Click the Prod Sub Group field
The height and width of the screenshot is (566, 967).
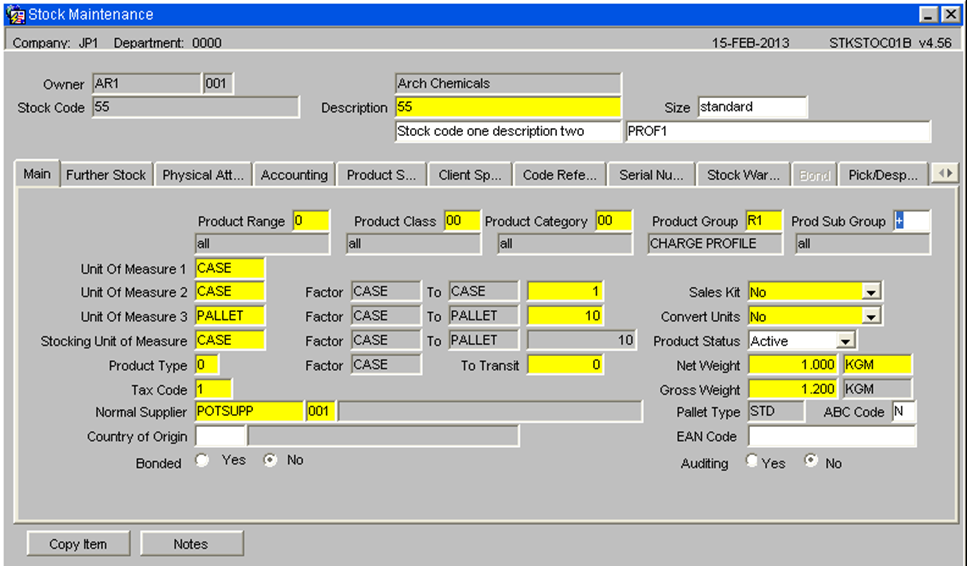pyautogui.click(x=912, y=221)
